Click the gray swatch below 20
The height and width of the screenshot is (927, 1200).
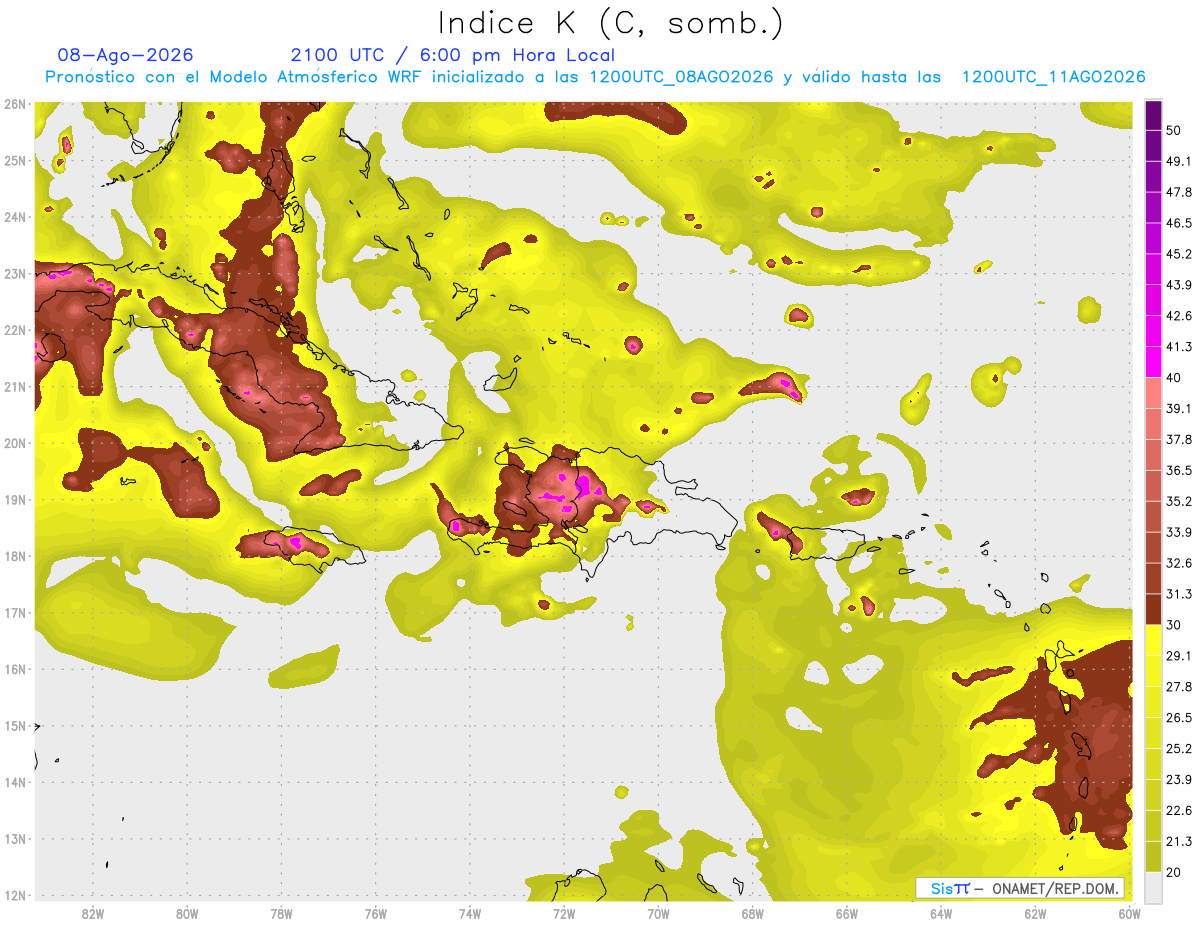pyautogui.click(x=1153, y=887)
